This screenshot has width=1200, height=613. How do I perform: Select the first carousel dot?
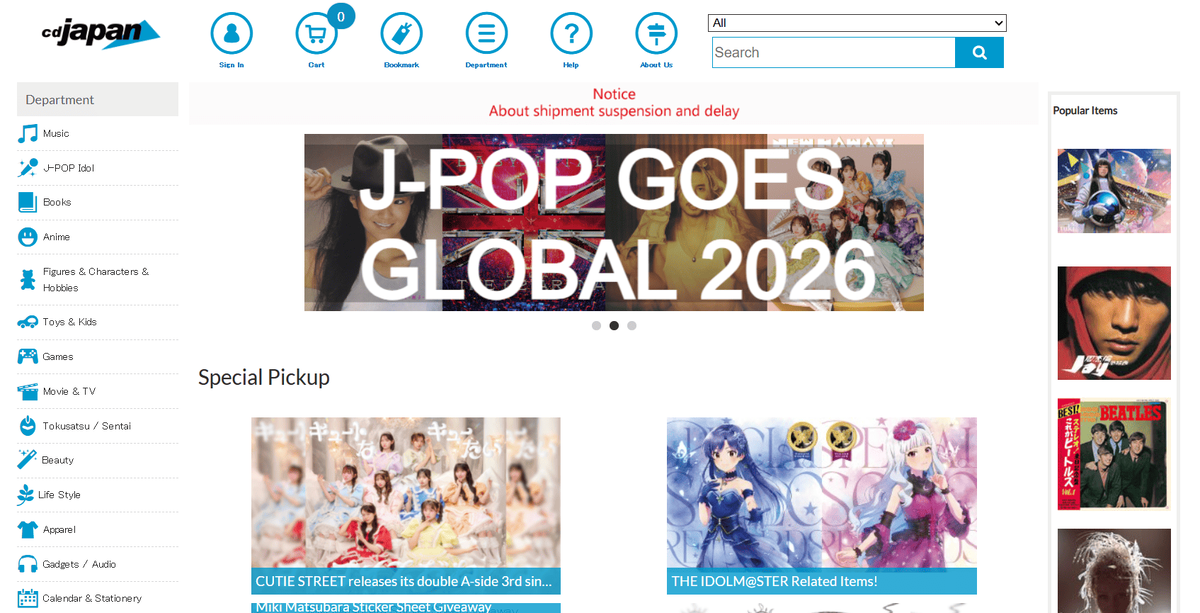(x=597, y=326)
